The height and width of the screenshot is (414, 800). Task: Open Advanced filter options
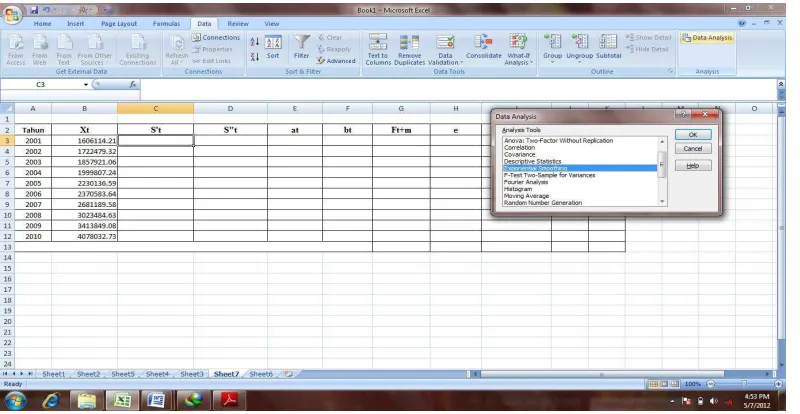tap(336, 61)
